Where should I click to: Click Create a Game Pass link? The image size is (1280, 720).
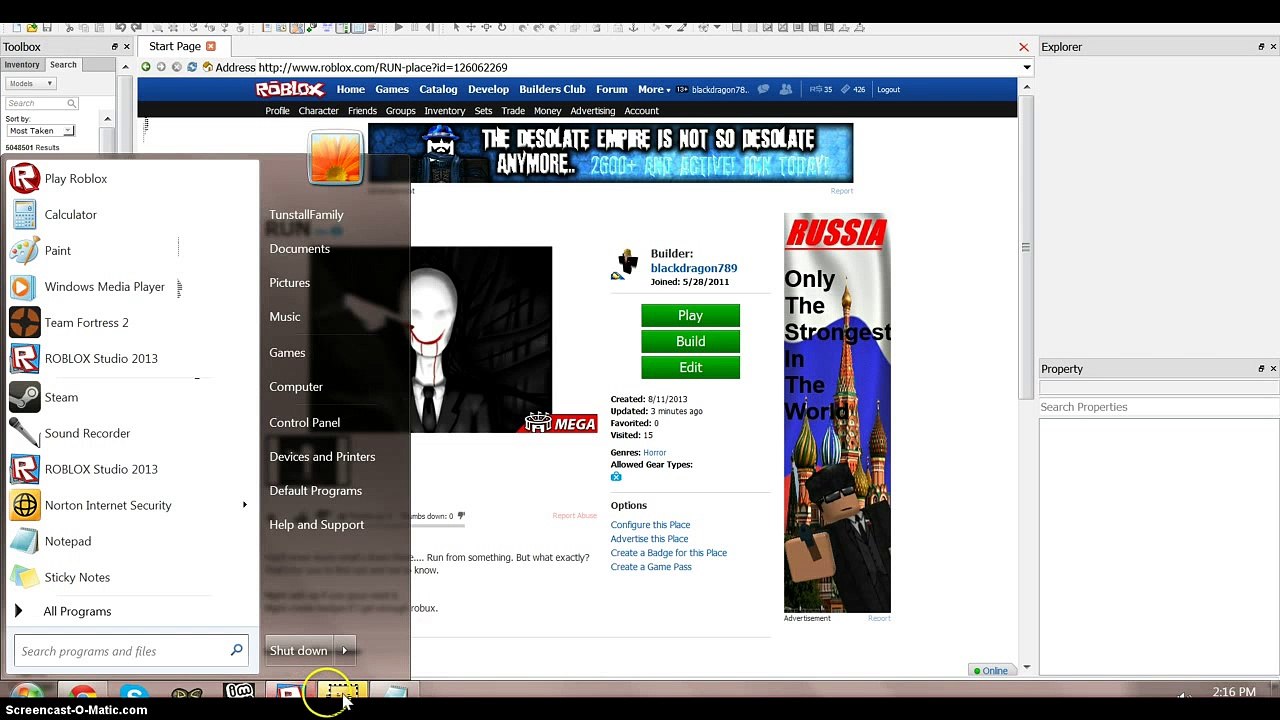651,567
